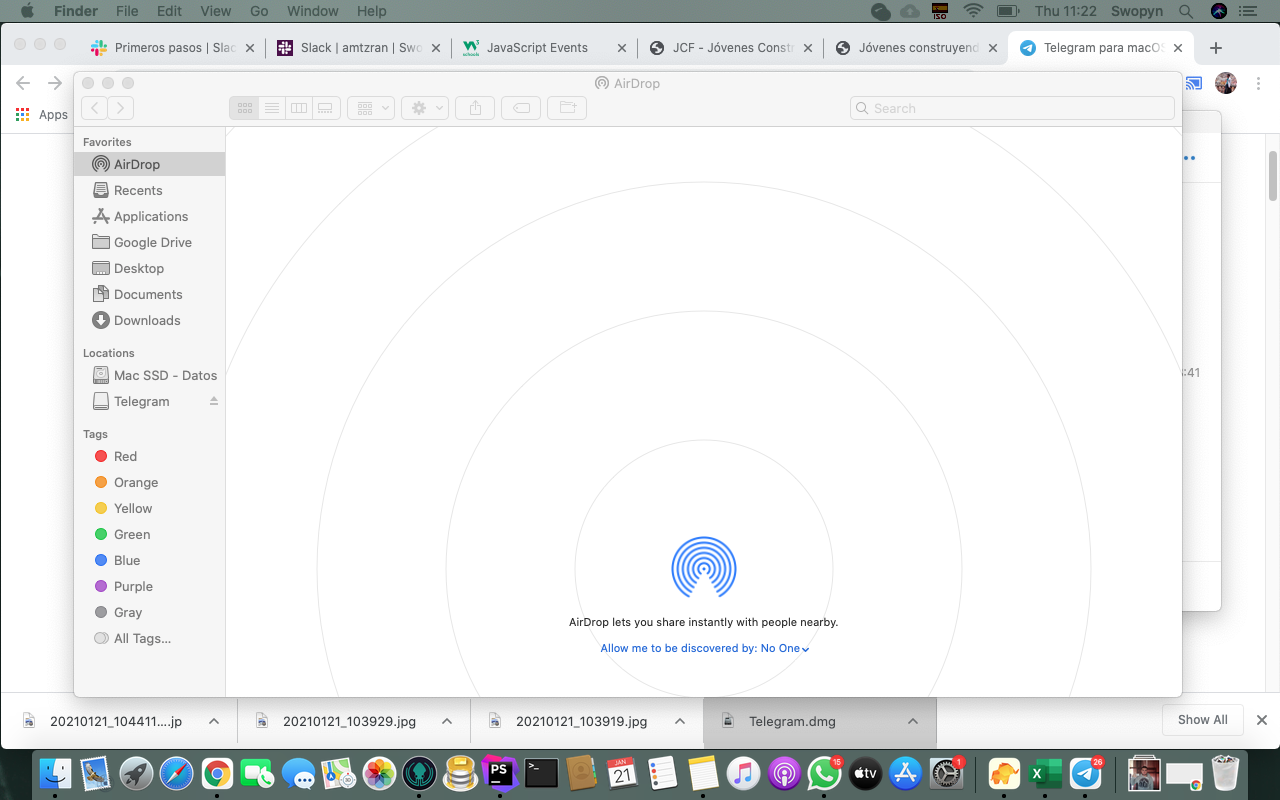Click the Share icon in Finder toolbar
Image resolution: width=1280 pixels, height=800 pixels.
475,108
